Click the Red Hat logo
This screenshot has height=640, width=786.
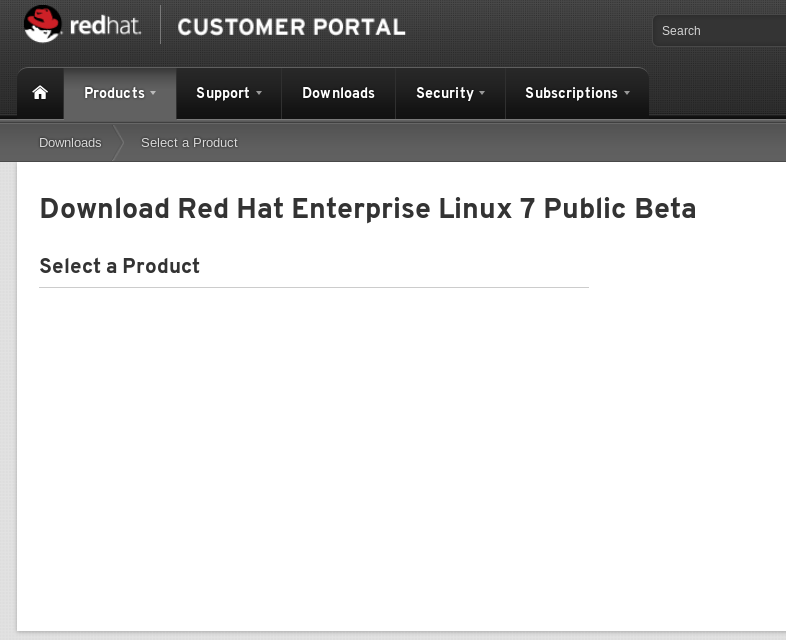click(x=83, y=25)
